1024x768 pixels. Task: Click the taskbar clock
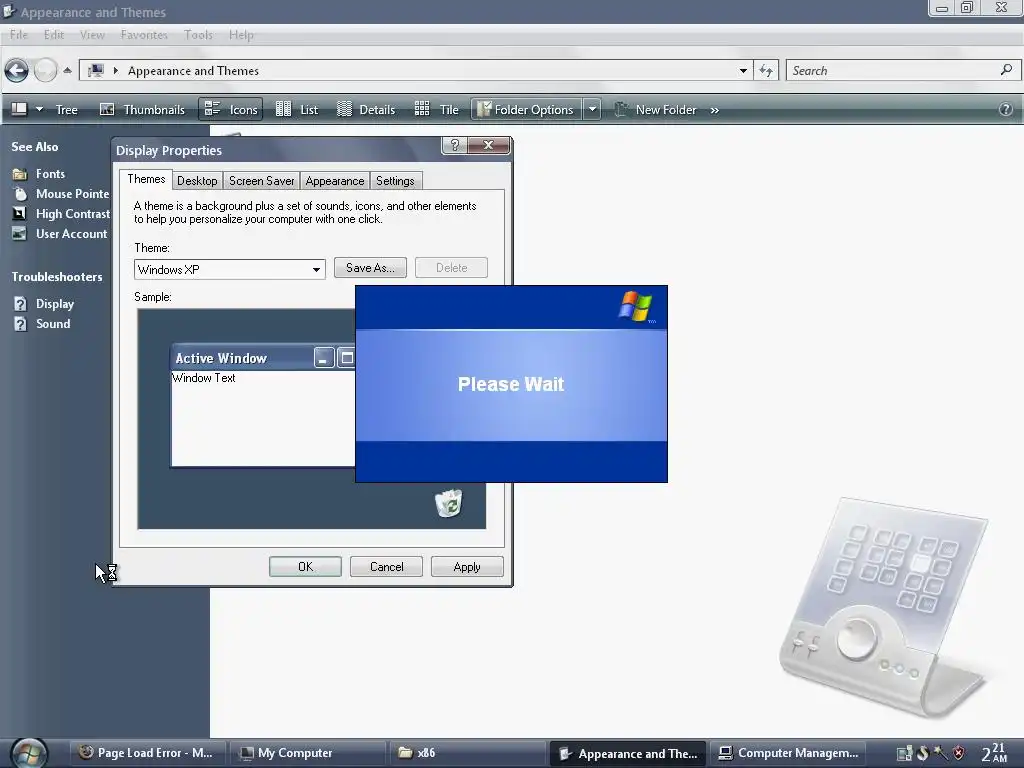994,753
